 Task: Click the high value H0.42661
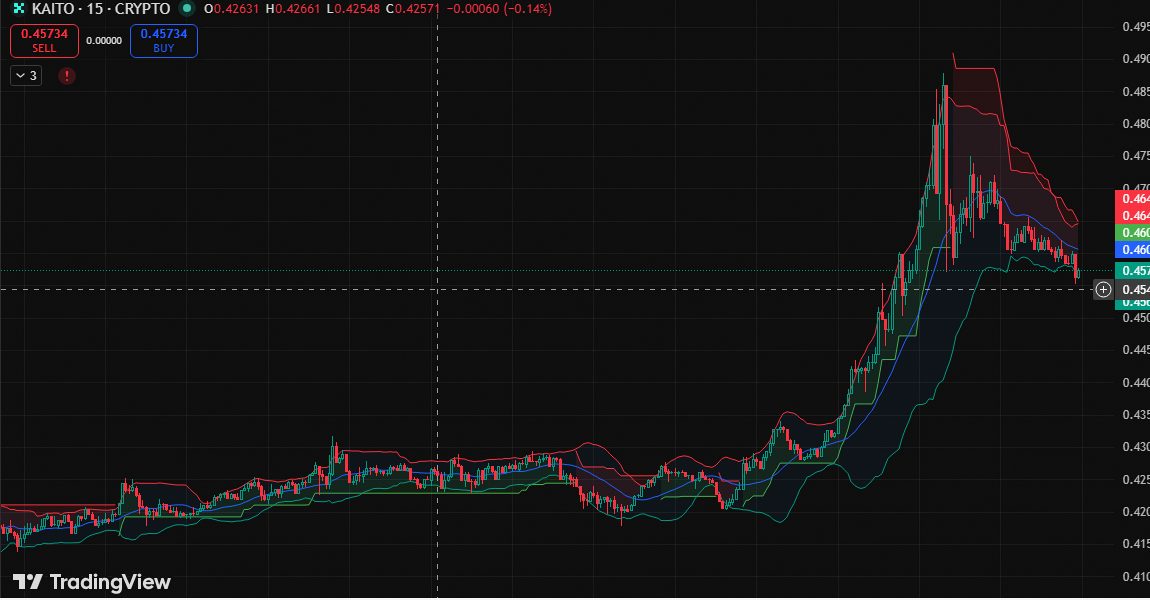point(293,9)
